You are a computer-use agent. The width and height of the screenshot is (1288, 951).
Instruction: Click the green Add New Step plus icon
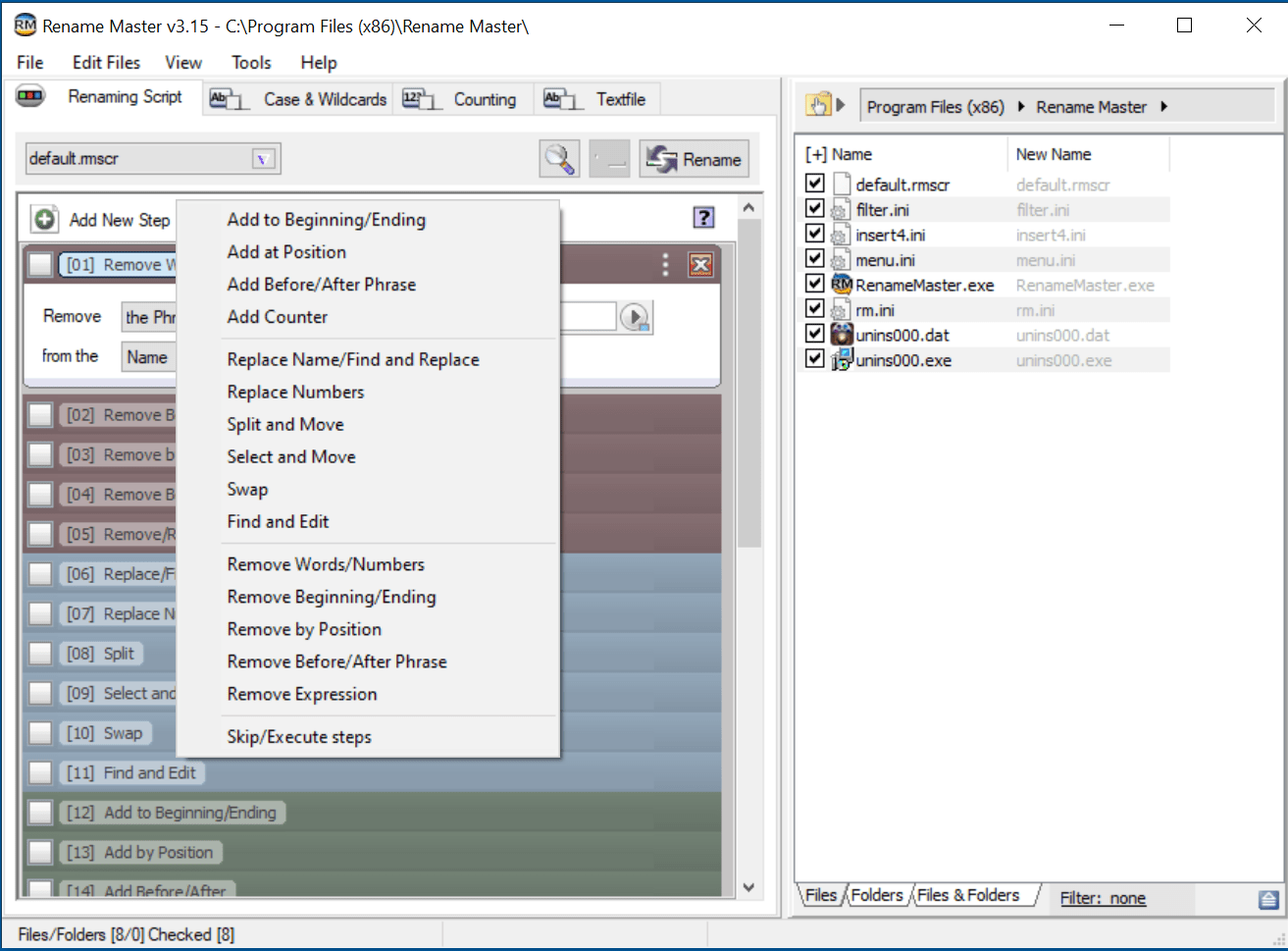coord(44,219)
